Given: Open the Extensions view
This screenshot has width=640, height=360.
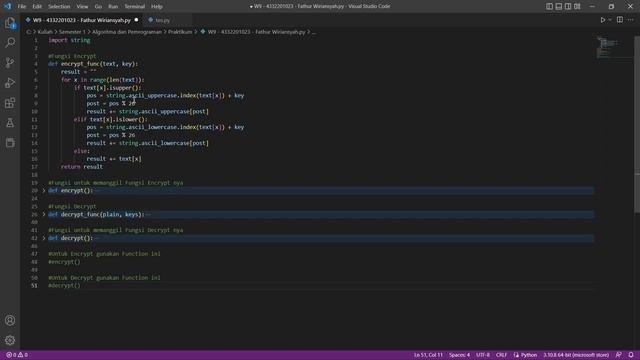Looking at the screenshot, I should (x=10, y=102).
